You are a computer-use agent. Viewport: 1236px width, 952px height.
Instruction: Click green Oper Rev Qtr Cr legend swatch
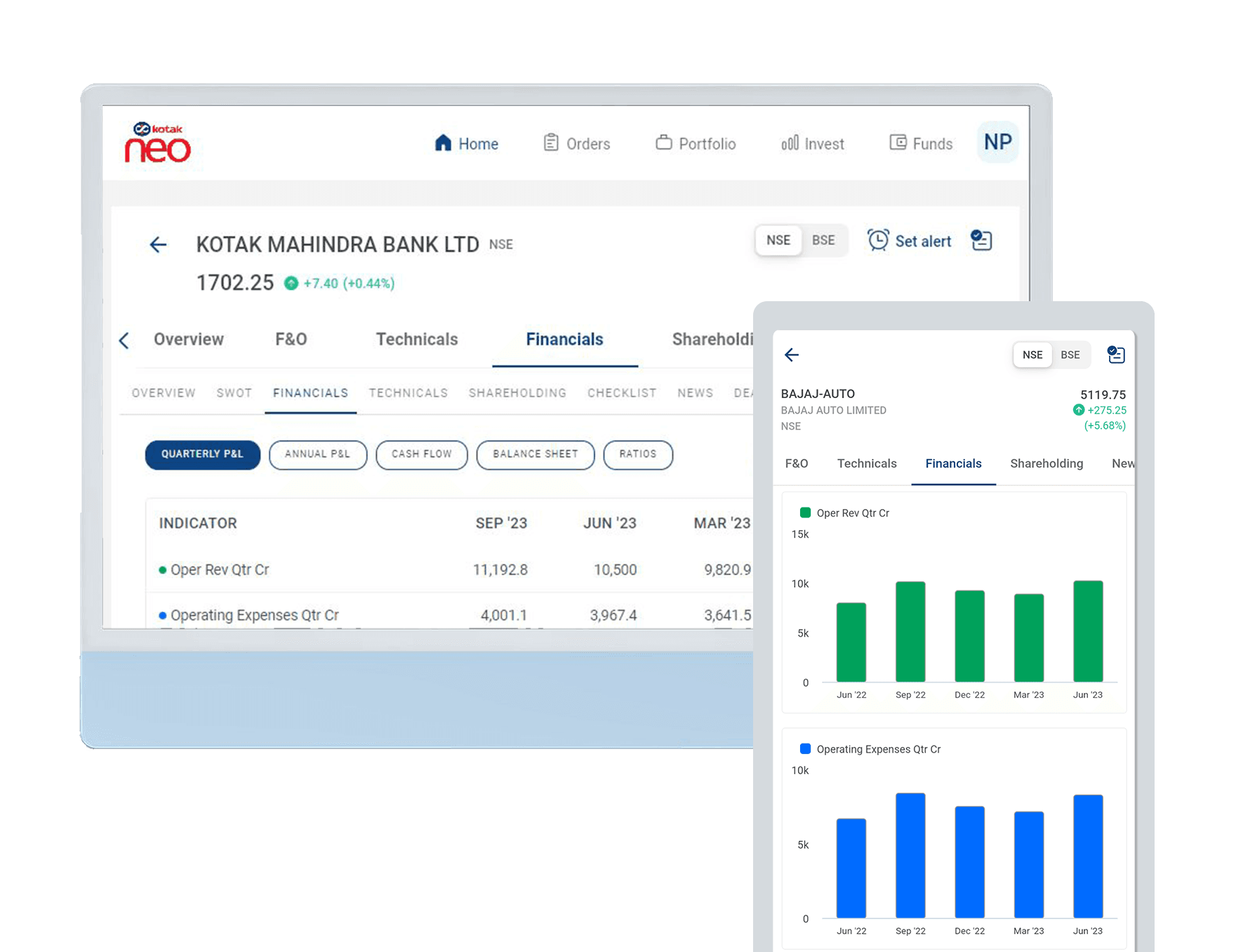click(805, 513)
